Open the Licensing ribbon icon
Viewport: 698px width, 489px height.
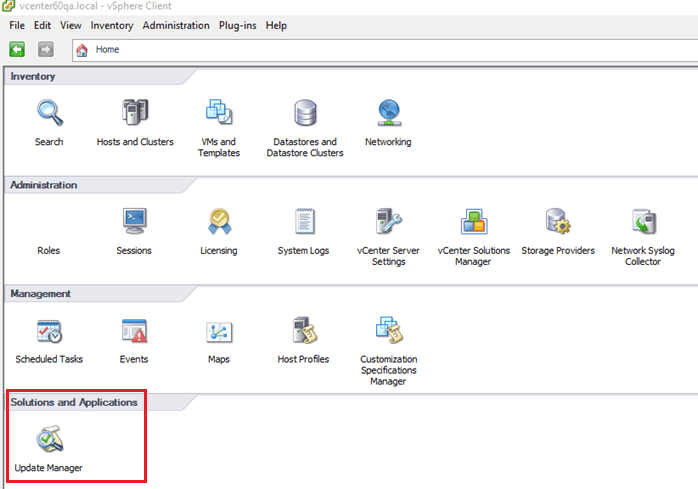[219, 221]
